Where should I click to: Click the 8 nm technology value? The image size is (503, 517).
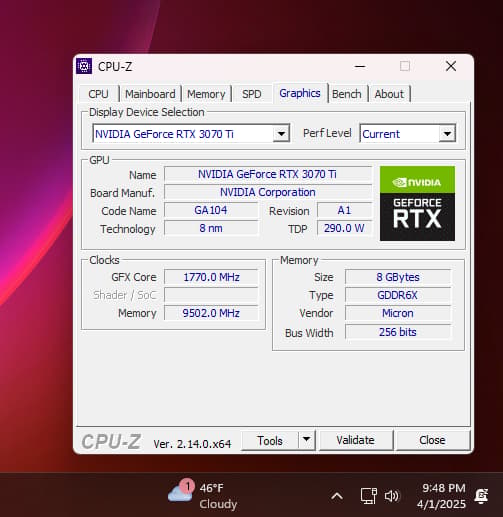pos(211,228)
